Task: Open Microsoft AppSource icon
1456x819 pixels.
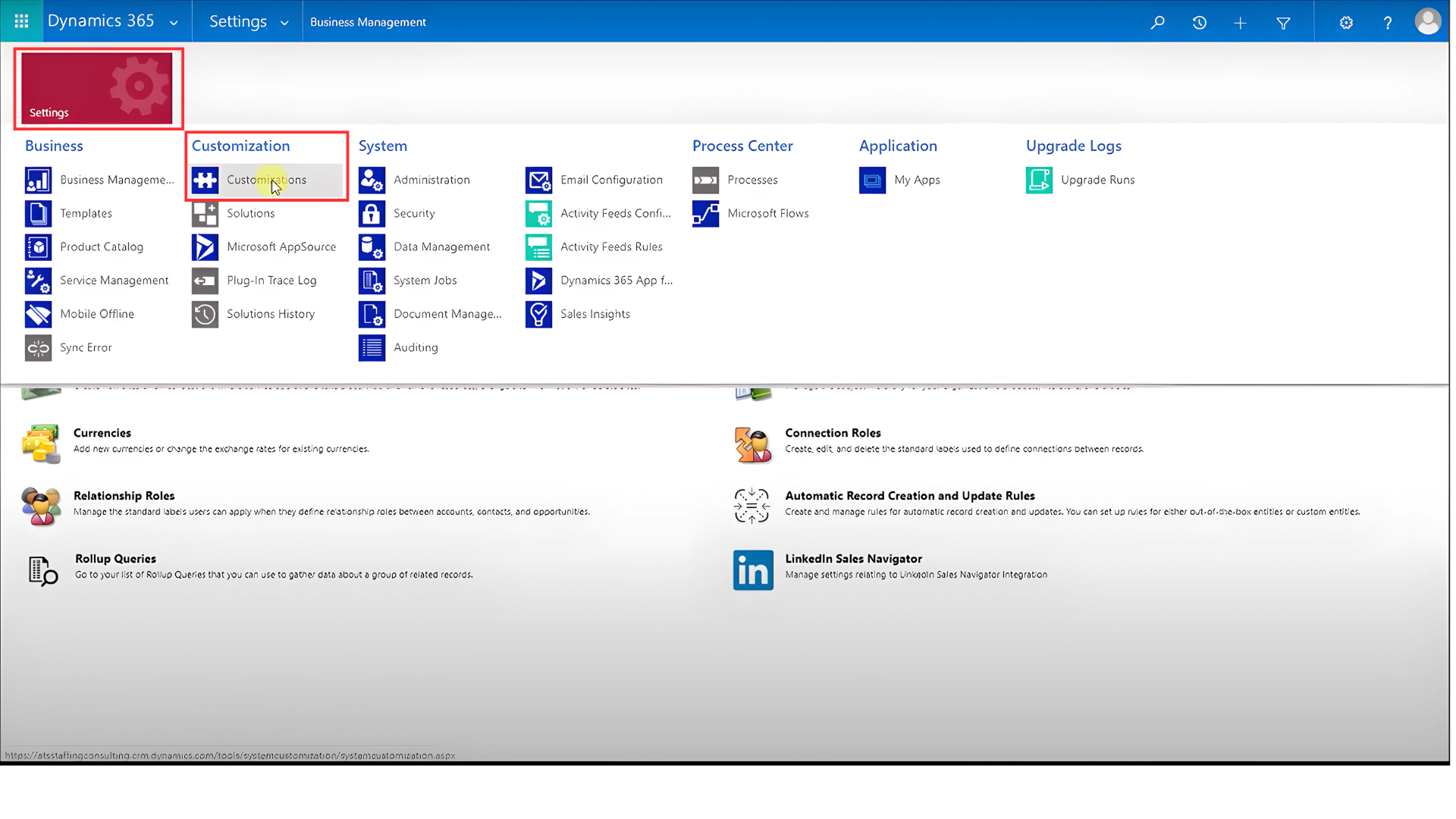Action: tap(205, 246)
